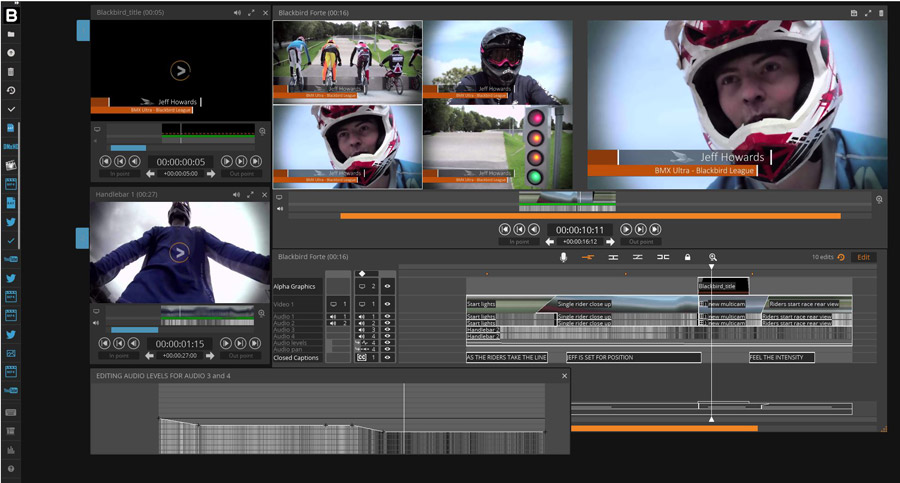Toggle visibility eye for Audio pan track
Image resolution: width=900 pixels, height=483 pixels.
point(387,349)
